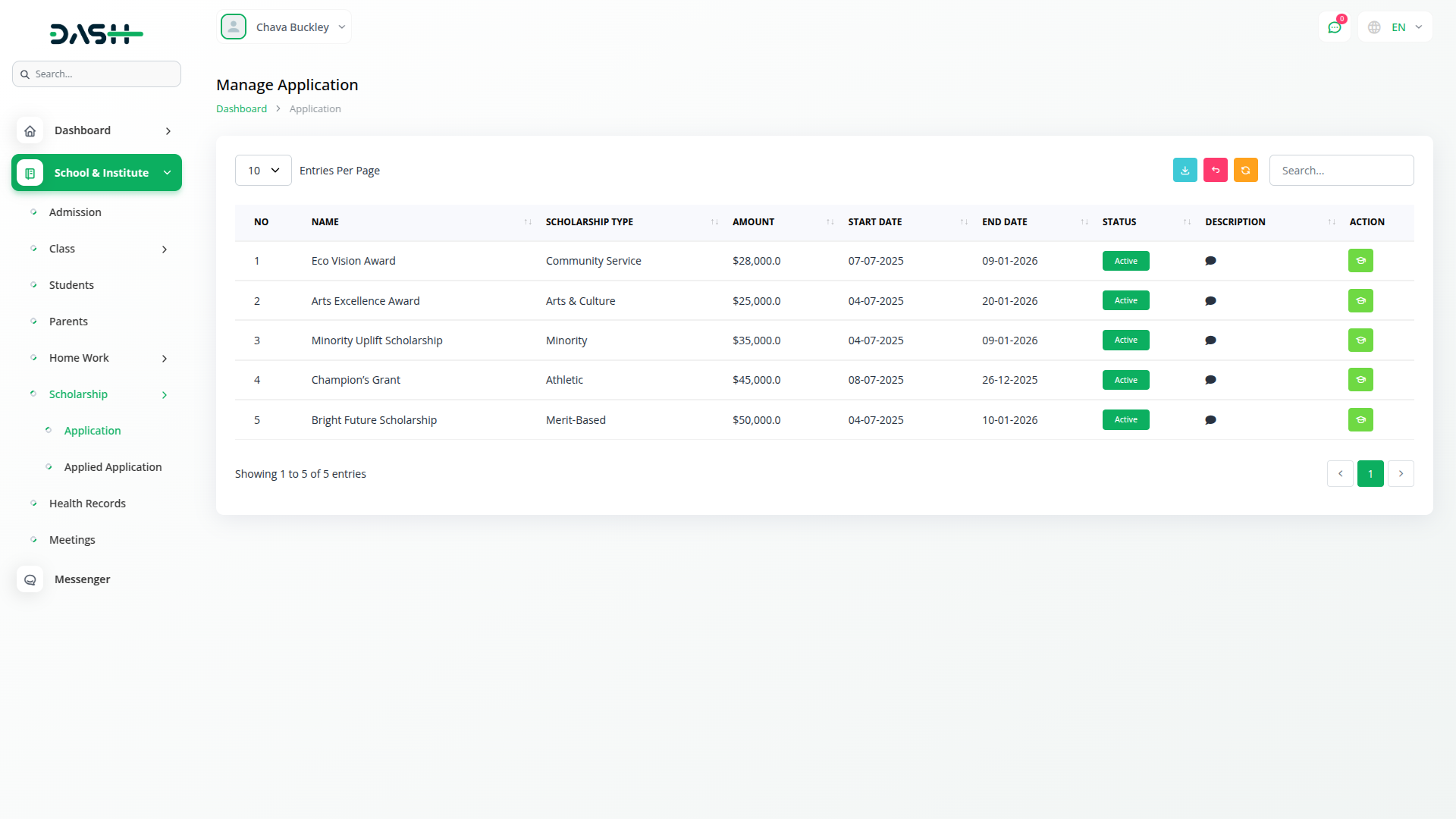This screenshot has width=1456, height=819.
Task: Click the Dashboard breadcrumb link
Action: click(x=241, y=109)
